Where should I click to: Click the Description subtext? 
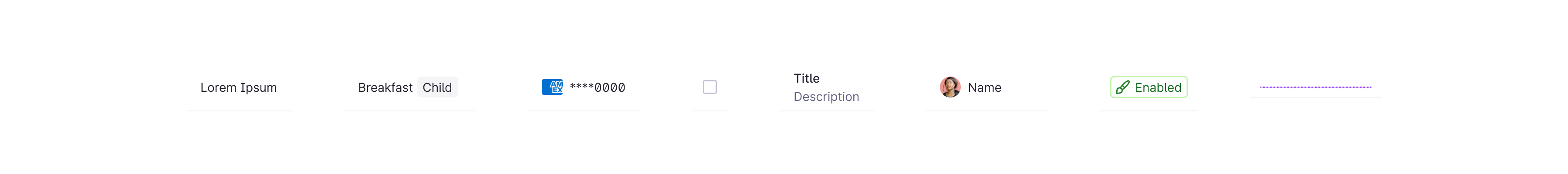(826, 97)
